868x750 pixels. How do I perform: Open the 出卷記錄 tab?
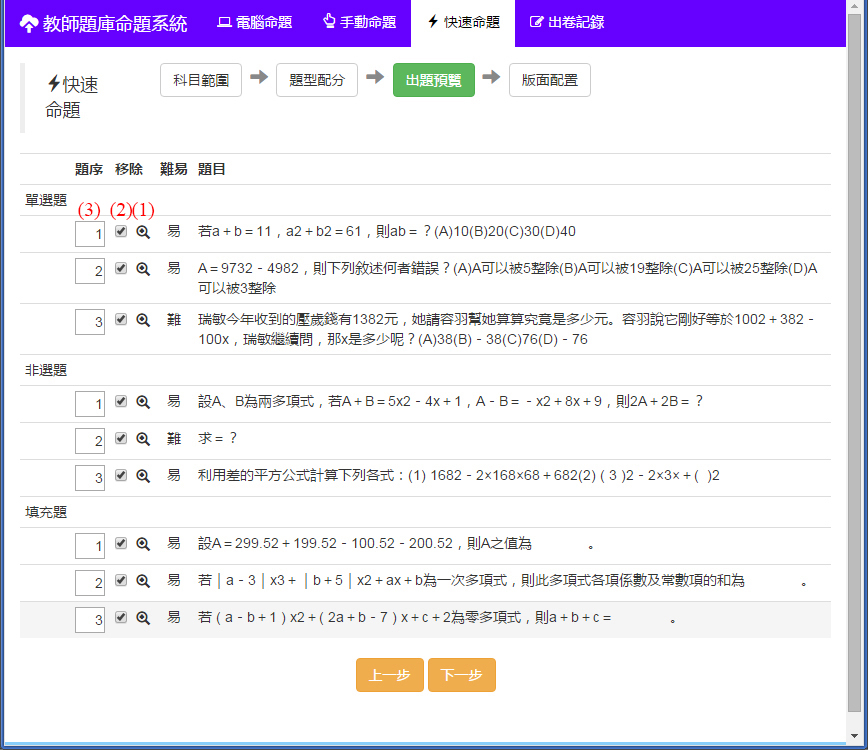pyautogui.click(x=567, y=23)
